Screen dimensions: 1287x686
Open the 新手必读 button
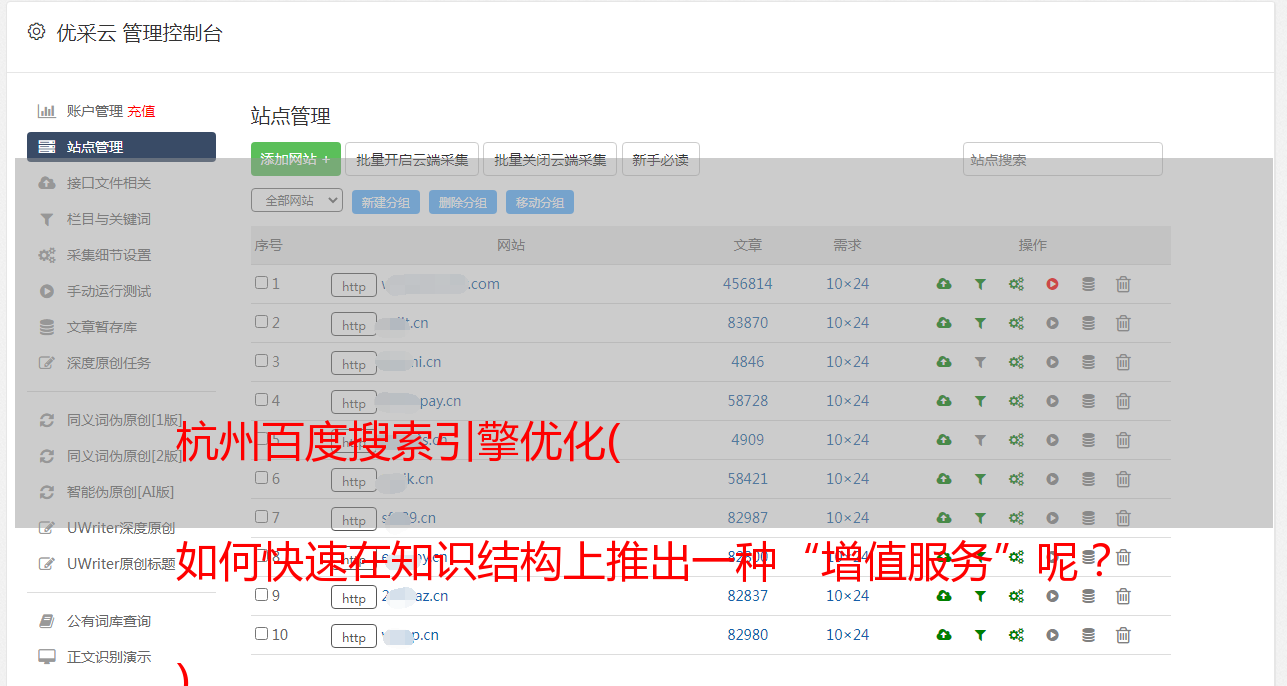pyautogui.click(x=660, y=159)
